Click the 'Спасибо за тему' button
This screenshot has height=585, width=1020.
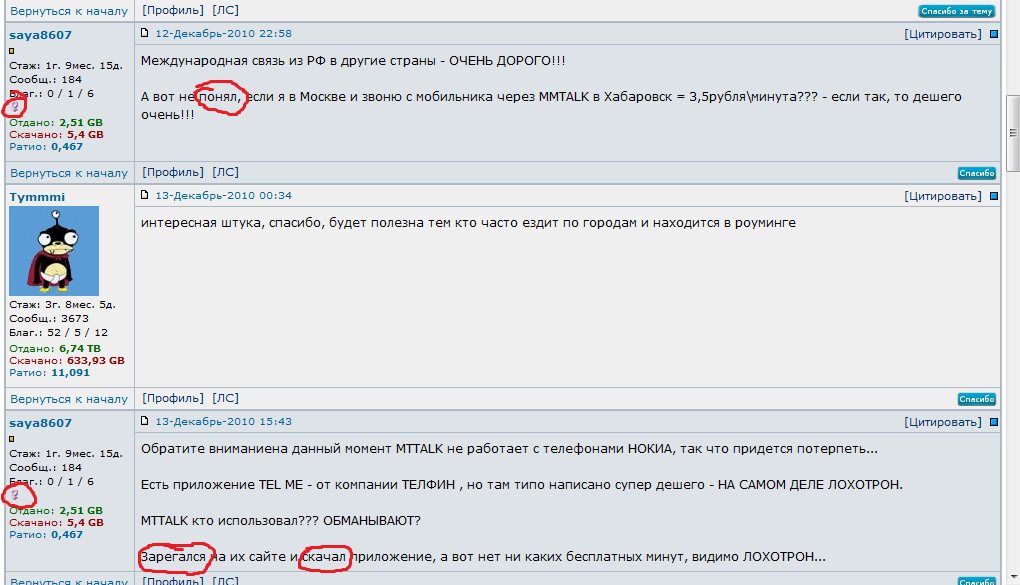coord(956,11)
